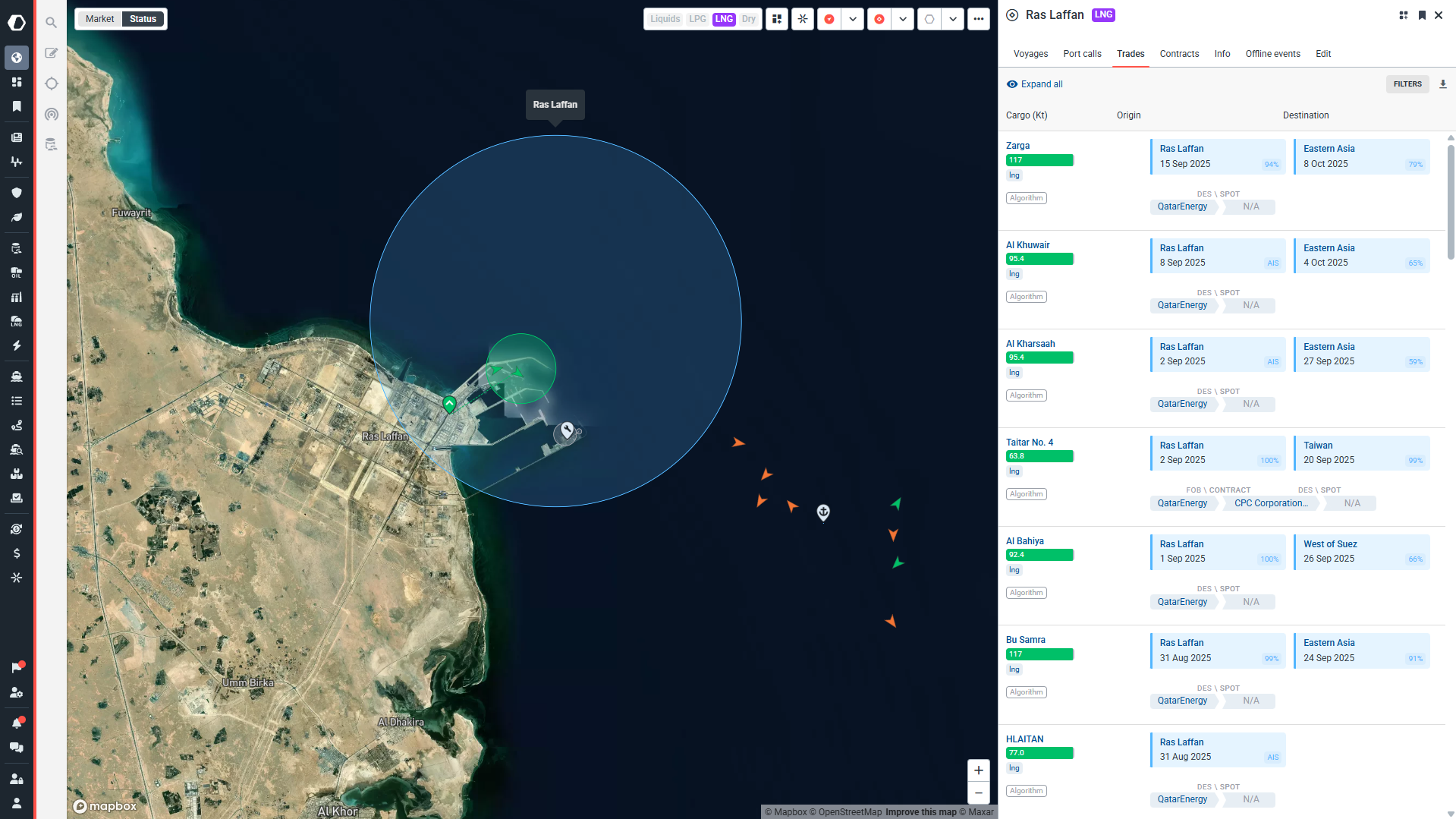The height and width of the screenshot is (819, 1456).
Task: Click the Zarga 117 cargo bar
Action: 1039,160
